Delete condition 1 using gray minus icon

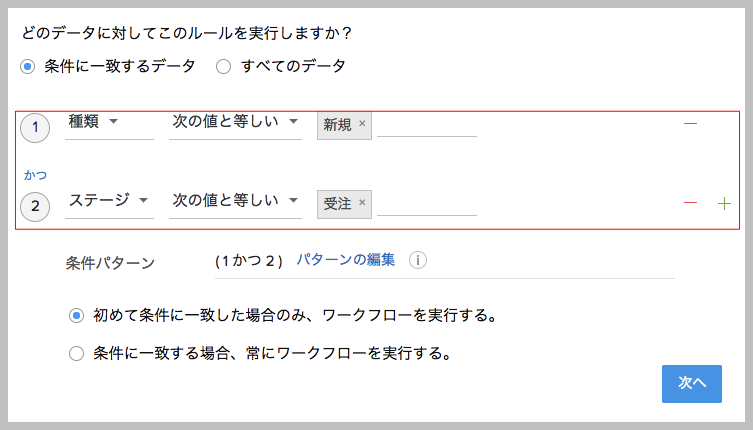[x=690, y=123]
